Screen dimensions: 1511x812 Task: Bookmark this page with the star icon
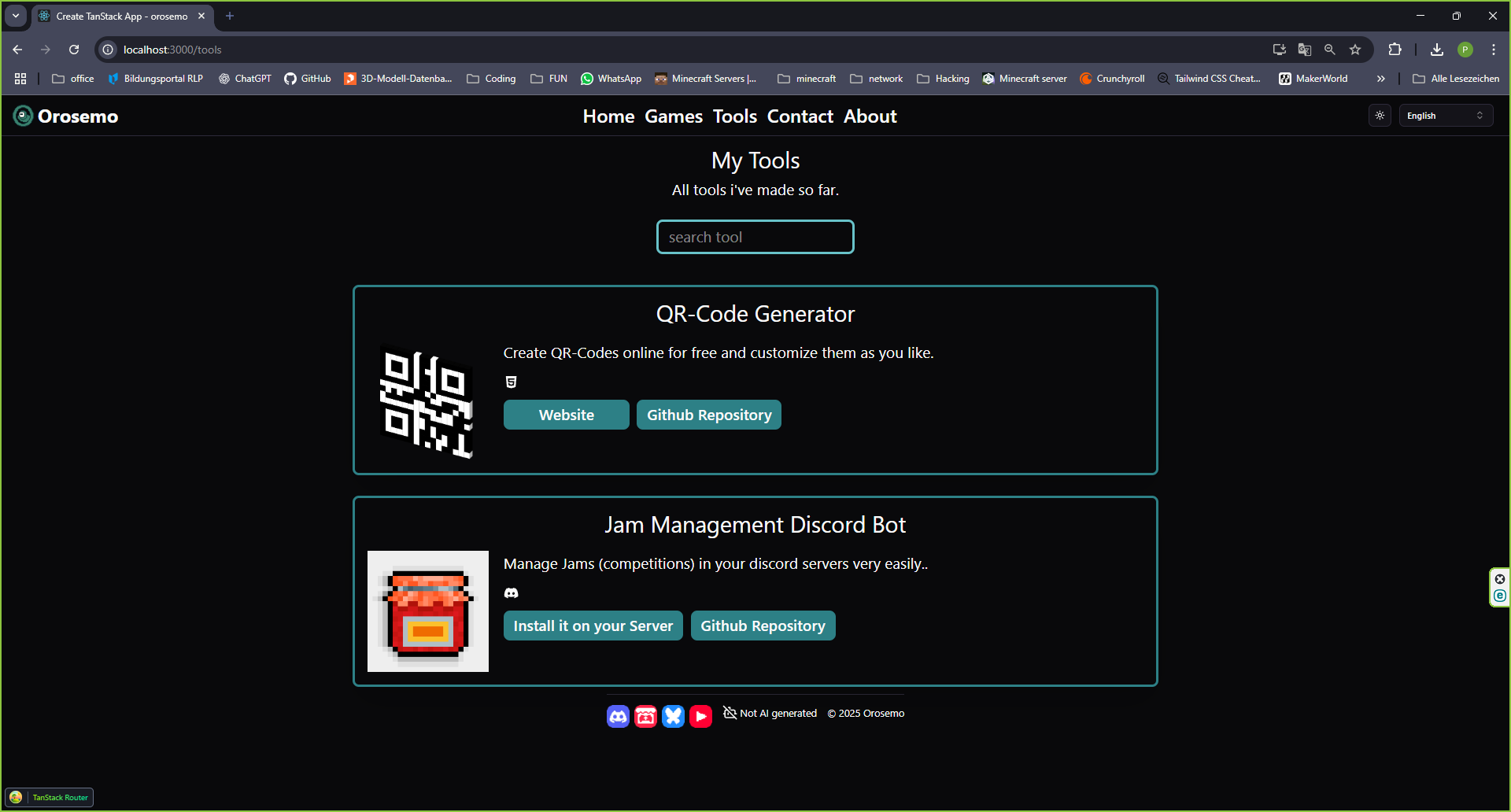point(1355,50)
